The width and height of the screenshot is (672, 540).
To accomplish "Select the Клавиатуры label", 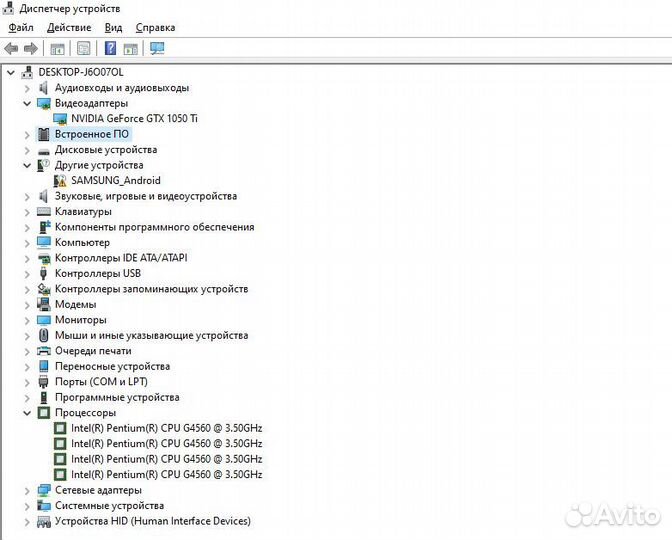I will [83, 211].
